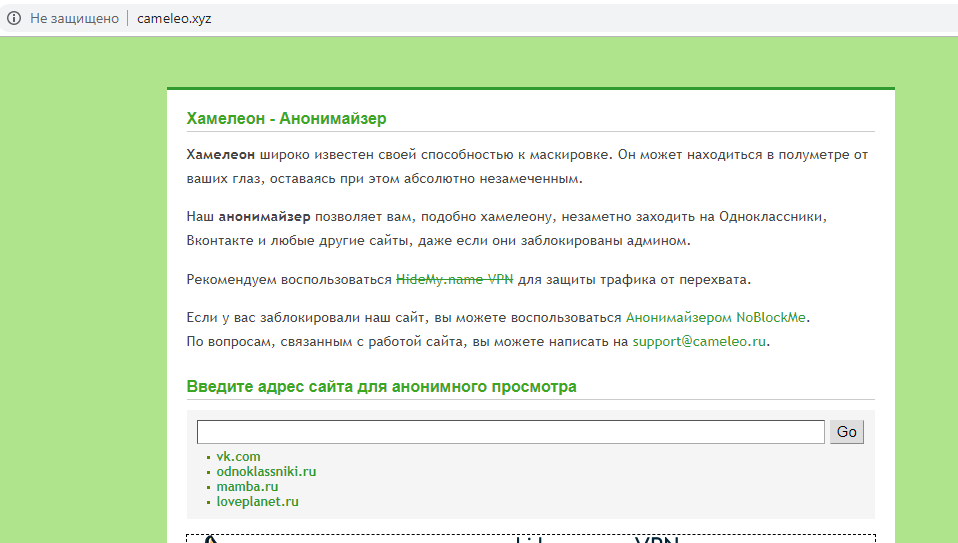Open the Анонимайзером NoBlockMe link
Viewport: 958px width, 543px height.
716,318
